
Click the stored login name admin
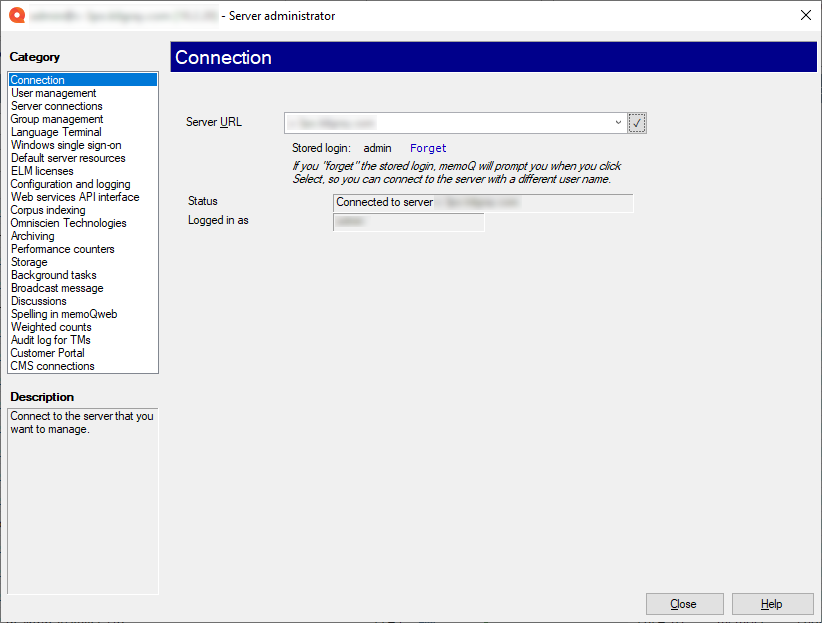[x=377, y=148]
